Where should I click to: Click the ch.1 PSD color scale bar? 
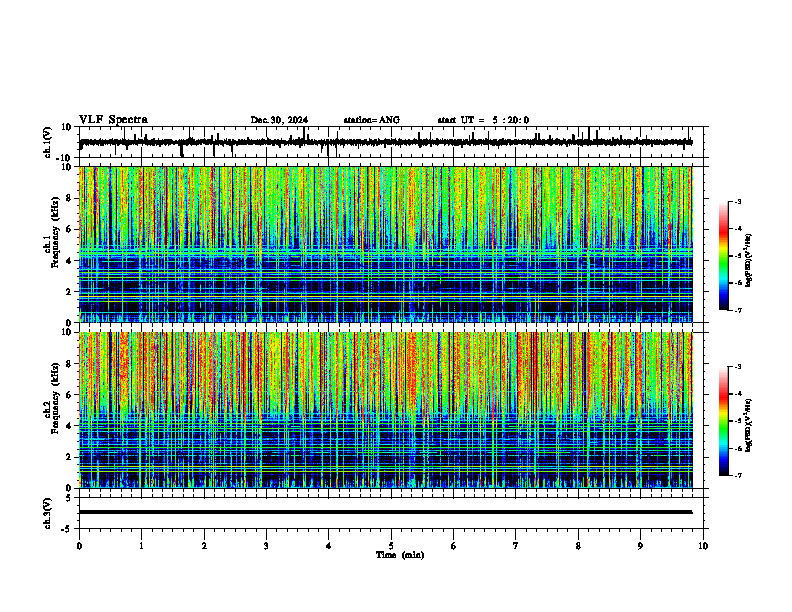tap(723, 256)
